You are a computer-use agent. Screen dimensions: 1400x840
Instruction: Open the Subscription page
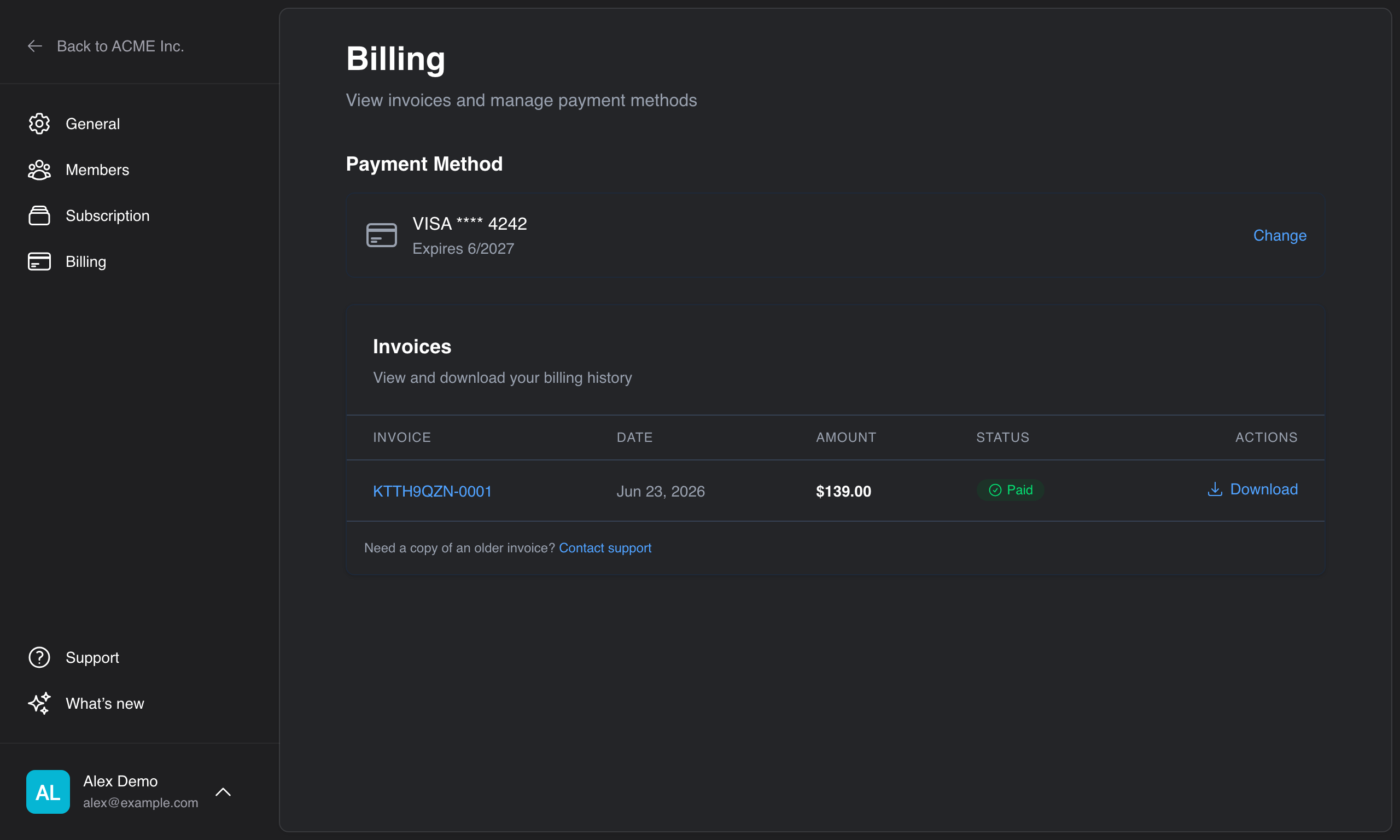108,215
